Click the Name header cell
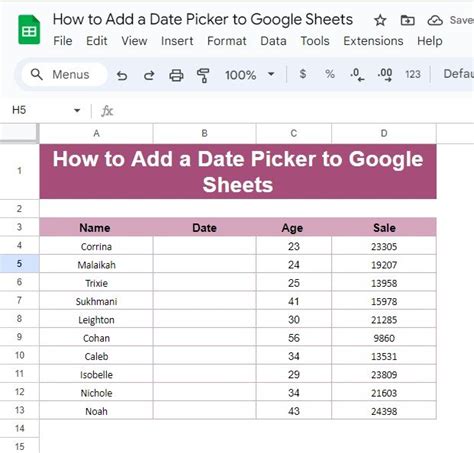This screenshot has width=474, height=453. click(96, 228)
